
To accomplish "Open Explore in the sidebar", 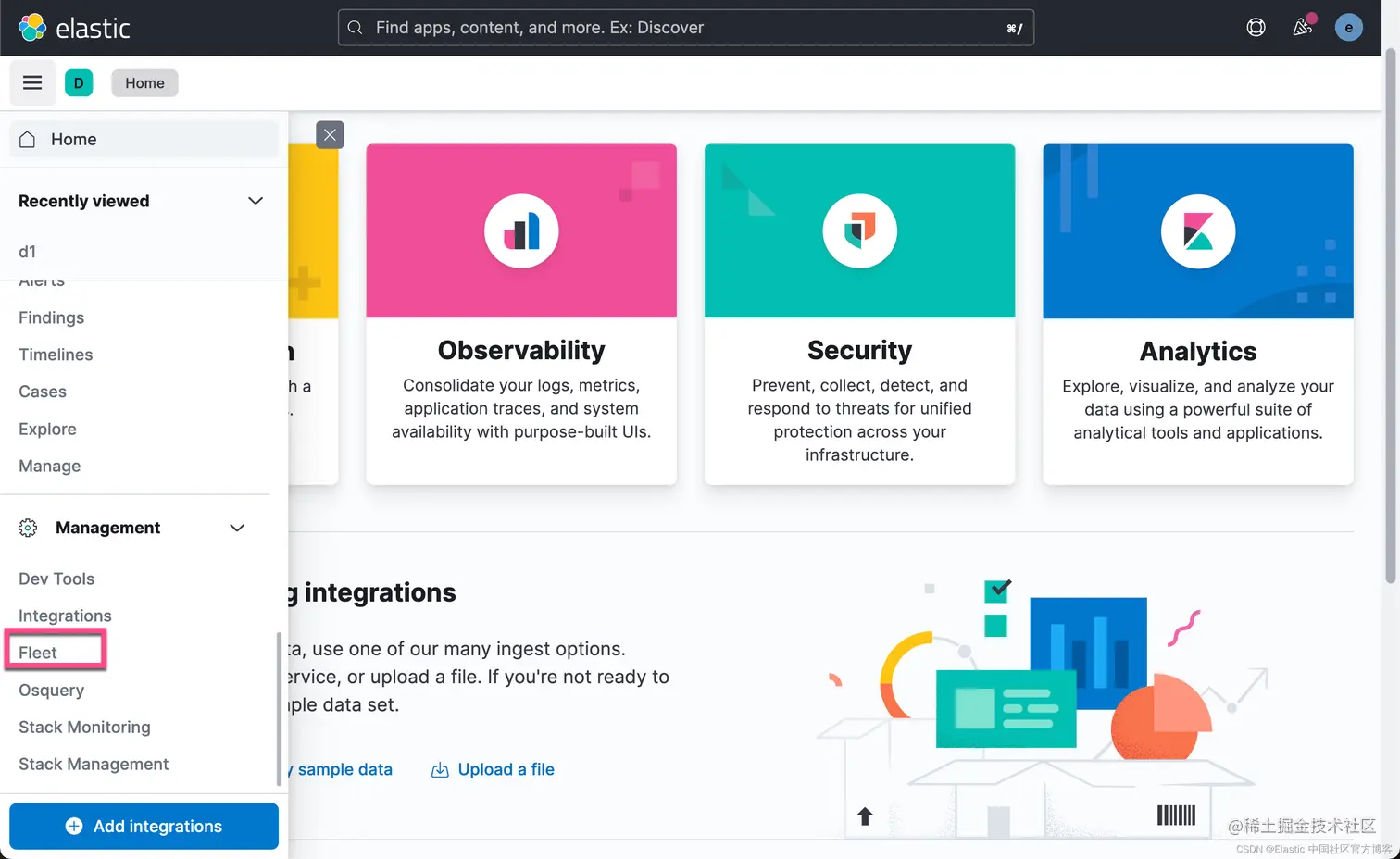I will point(47,429).
